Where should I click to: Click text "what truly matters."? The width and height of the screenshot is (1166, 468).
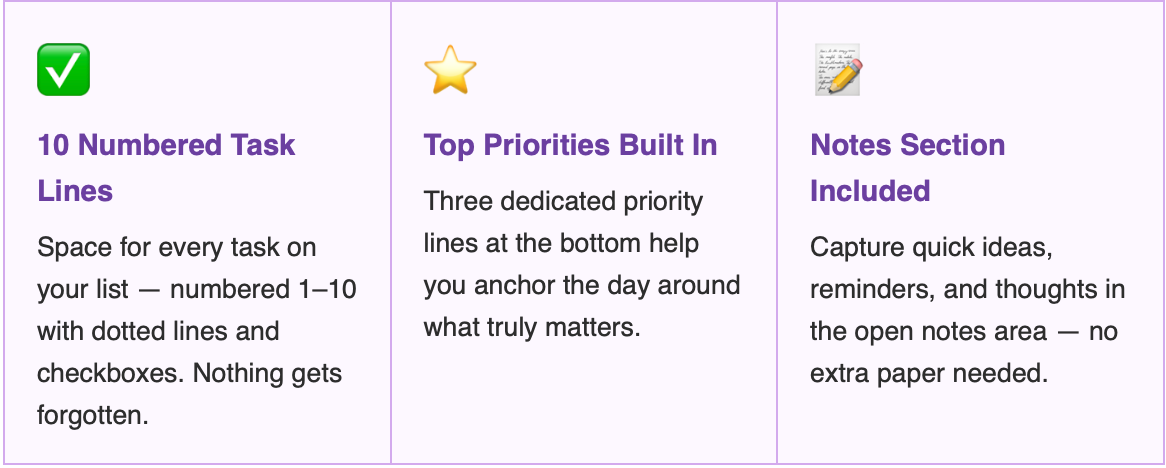coord(532,327)
